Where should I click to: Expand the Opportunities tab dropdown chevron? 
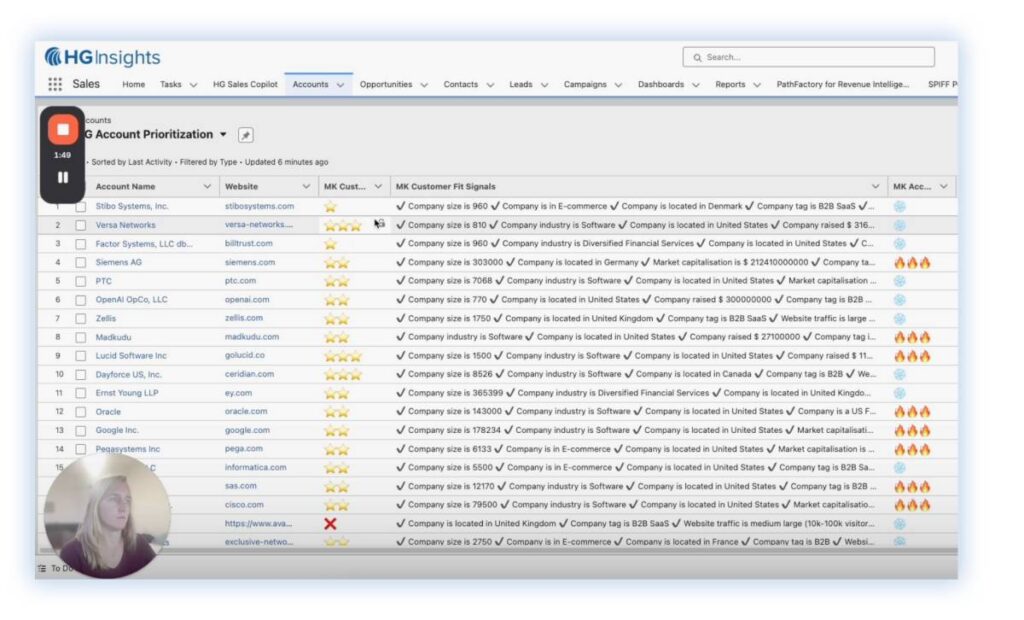pyautogui.click(x=424, y=85)
